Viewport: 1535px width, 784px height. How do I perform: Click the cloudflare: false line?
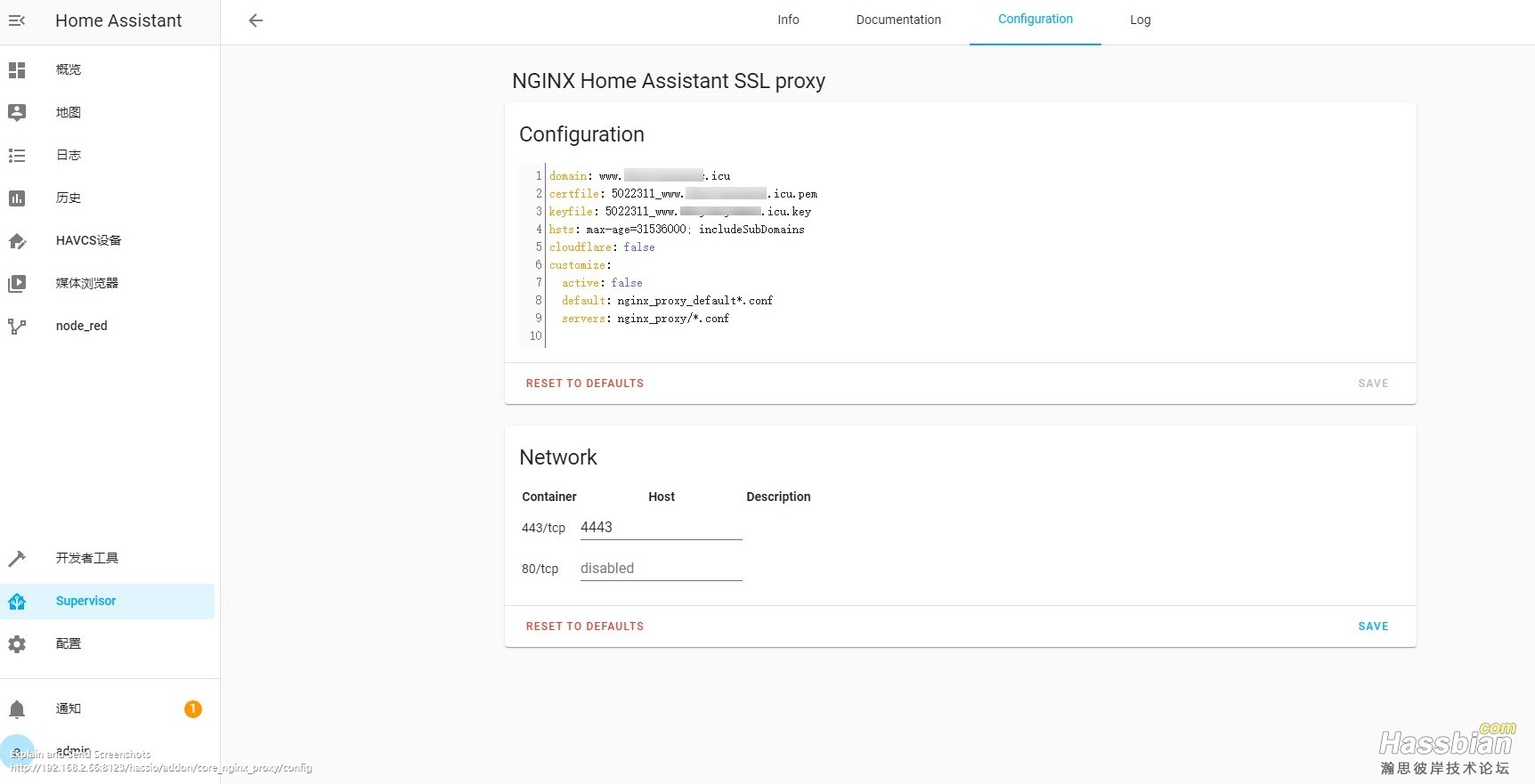602,247
